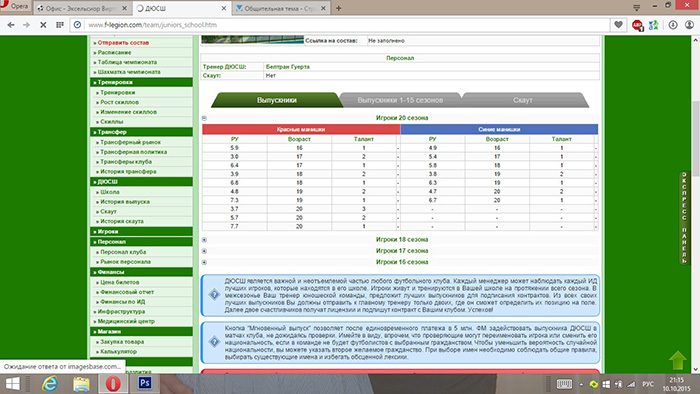Viewport: 700px width, 394px height.
Task: Open Adblock extension icon
Action: (x=637, y=25)
